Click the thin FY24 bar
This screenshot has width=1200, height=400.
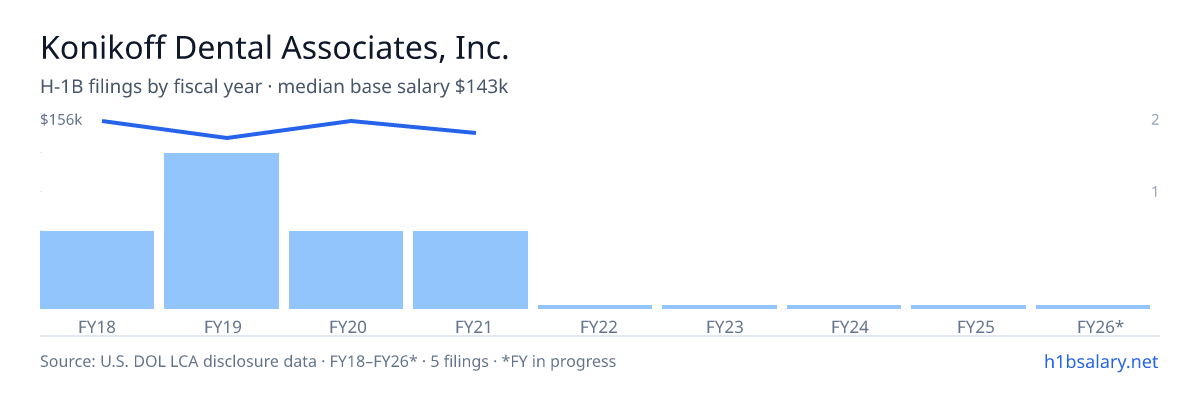click(x=844, y=307)
